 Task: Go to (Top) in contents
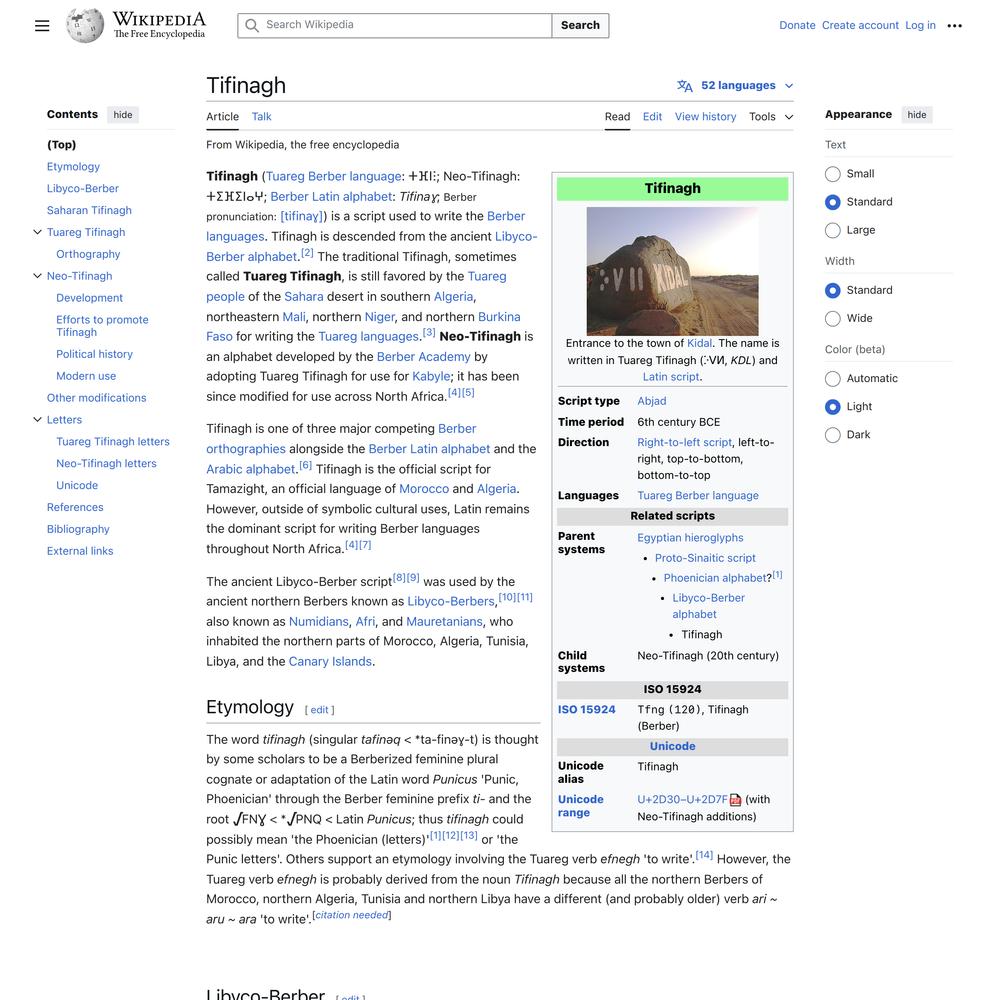[61, 145]
